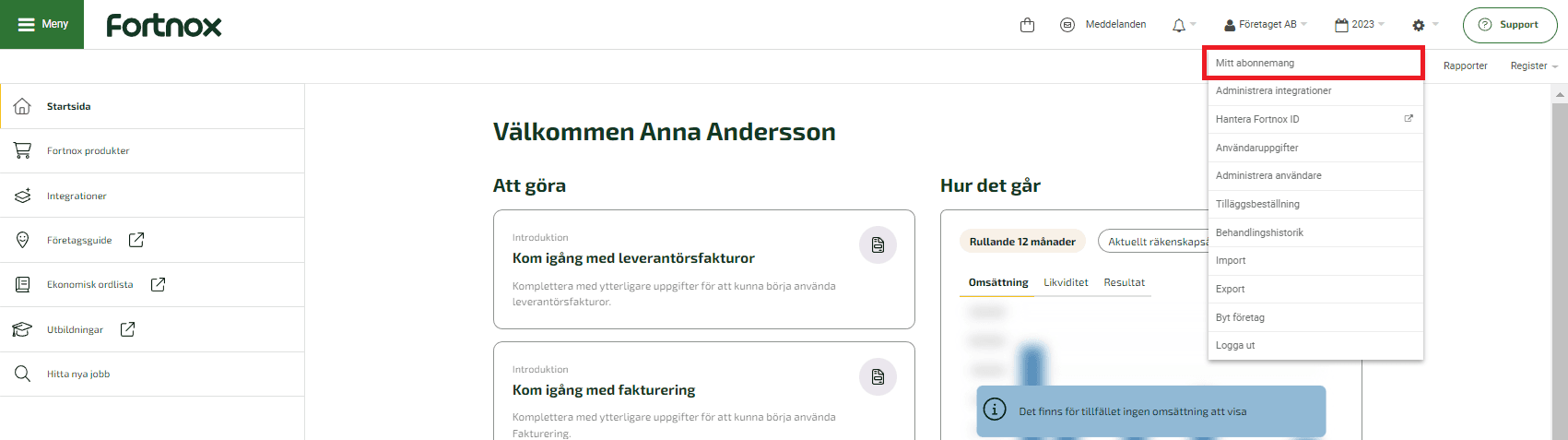Click the Välkommen Anna Andersson heading
Screen dimensions: 1568x440
pyautogui.click(x=664, y=132)
